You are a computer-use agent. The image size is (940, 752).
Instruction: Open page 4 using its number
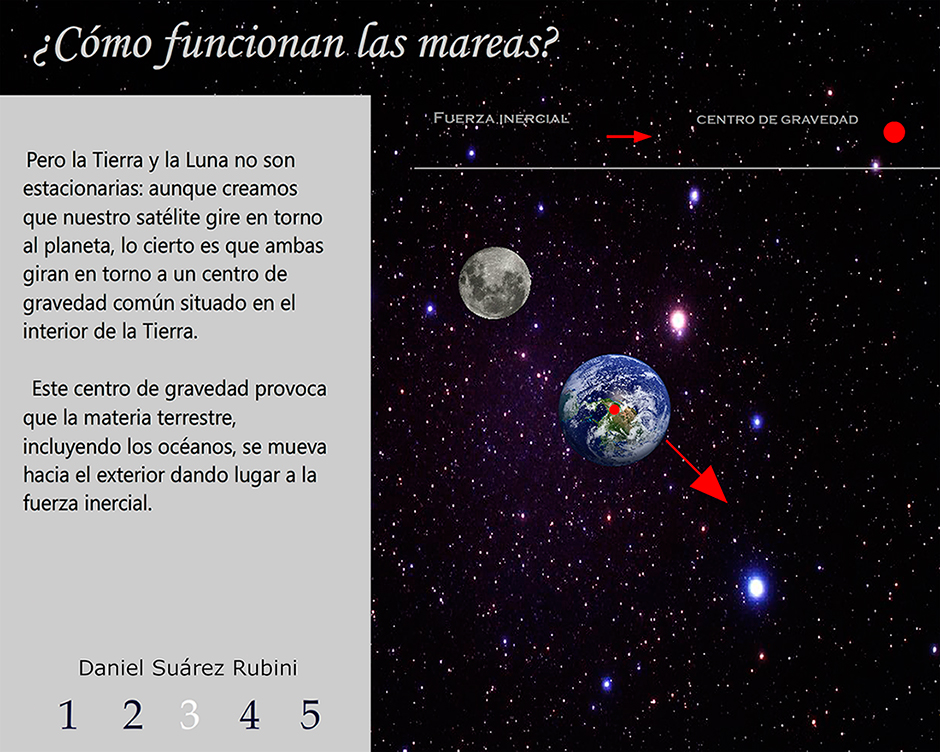tap(249, 715)
